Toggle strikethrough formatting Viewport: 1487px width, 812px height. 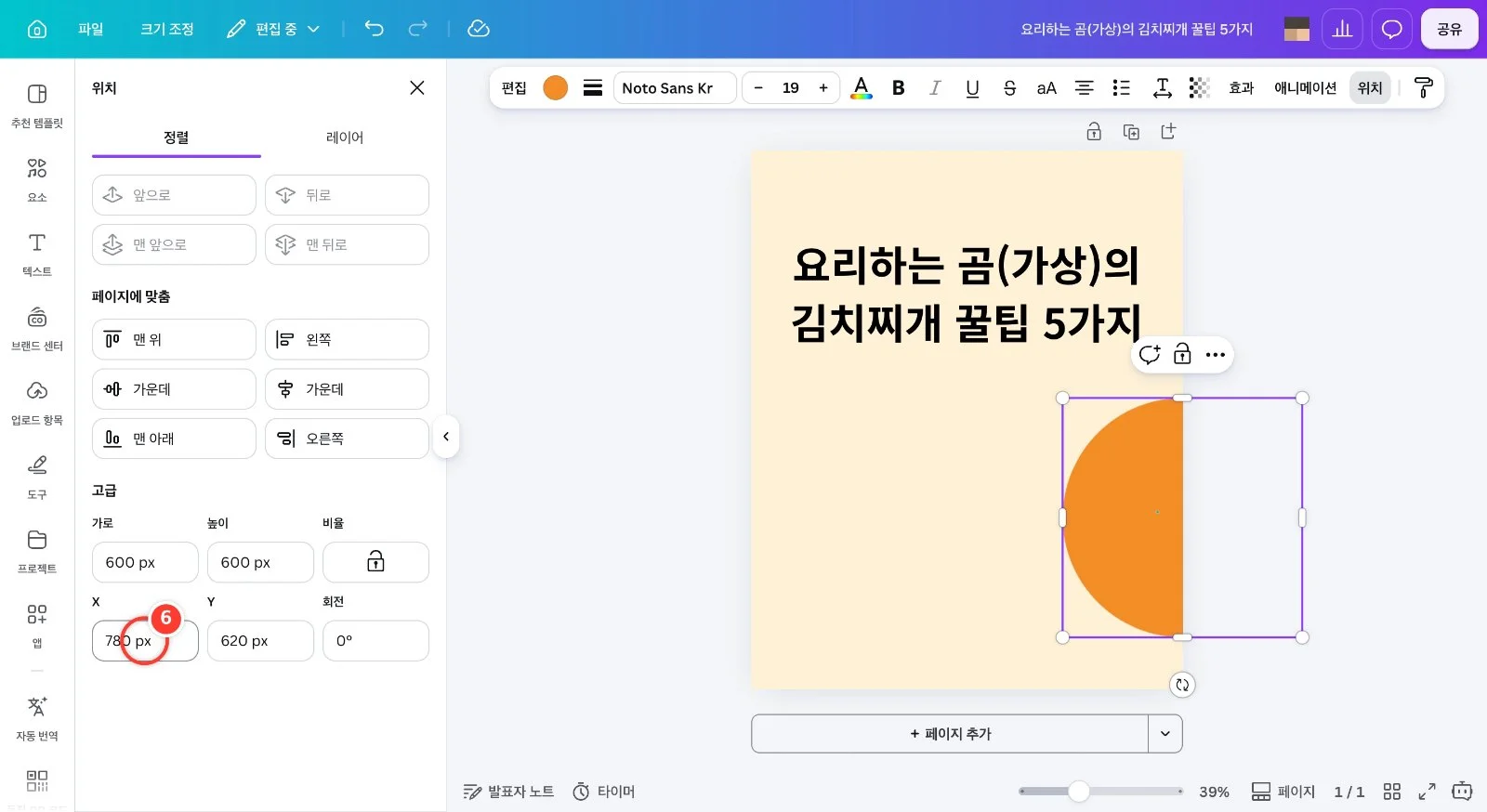tap(1009, 88)
